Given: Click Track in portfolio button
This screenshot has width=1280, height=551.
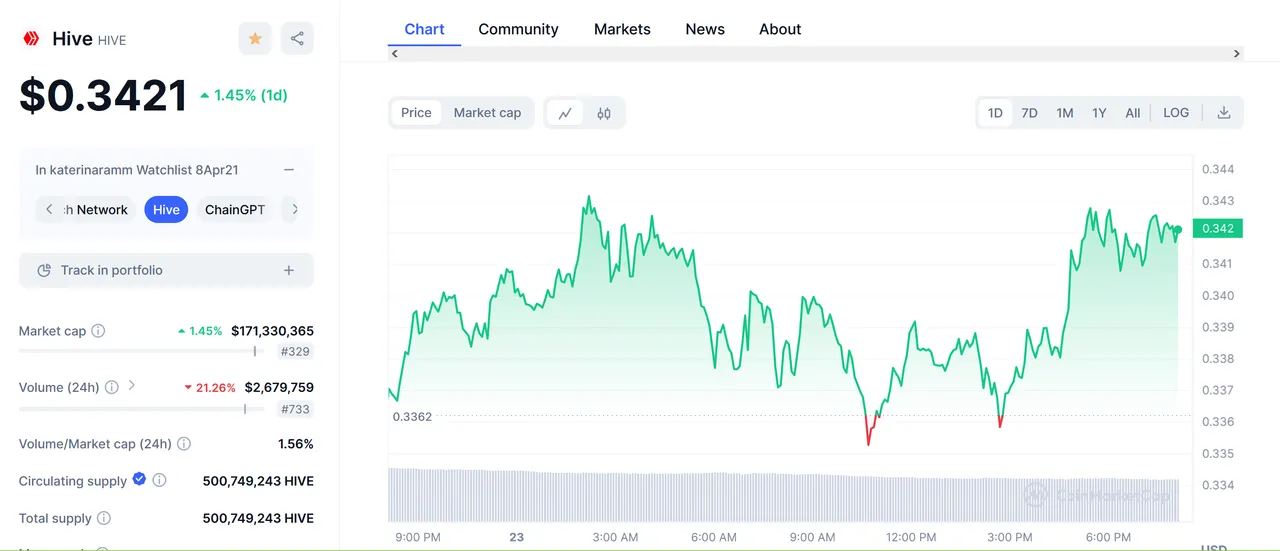Looking at the screenshot, I should (x=166, y=270).
